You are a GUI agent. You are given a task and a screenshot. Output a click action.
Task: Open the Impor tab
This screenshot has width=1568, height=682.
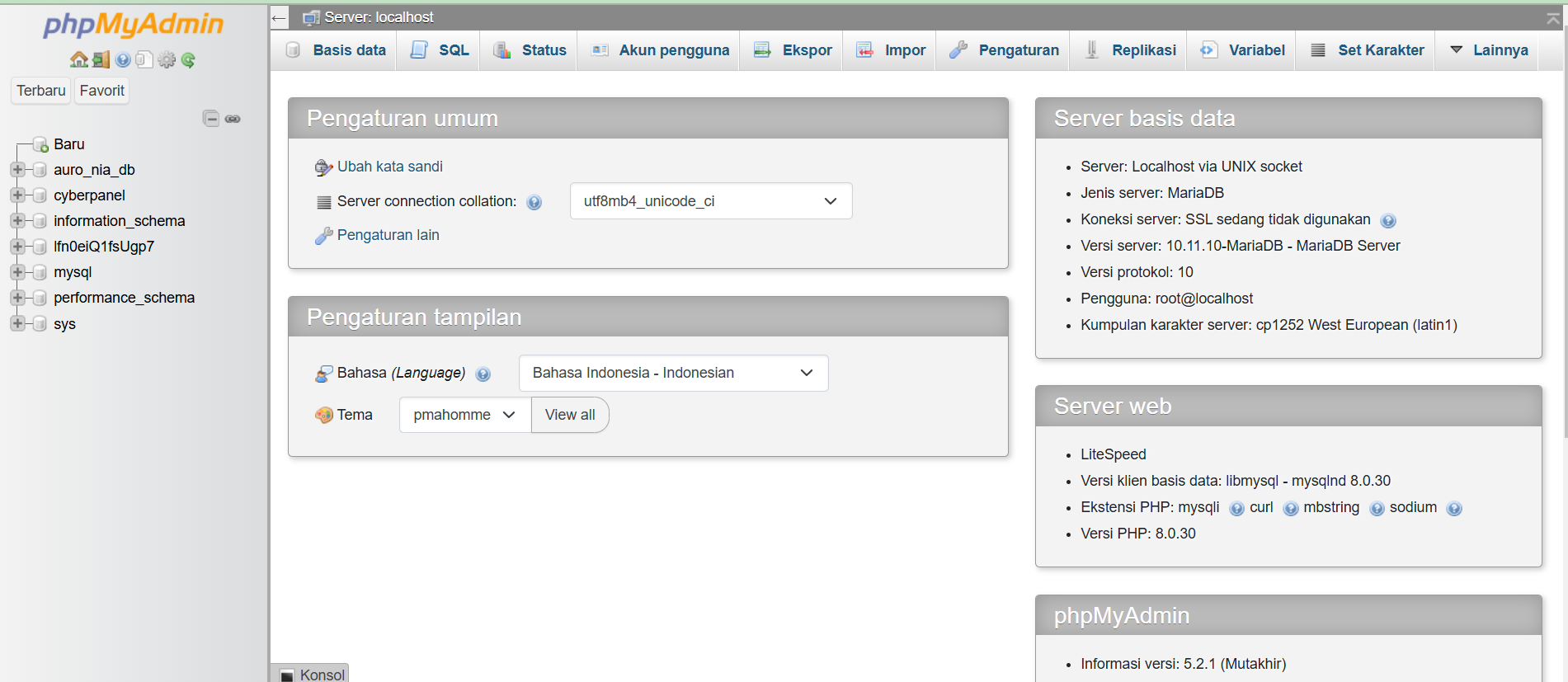[891, 50]
